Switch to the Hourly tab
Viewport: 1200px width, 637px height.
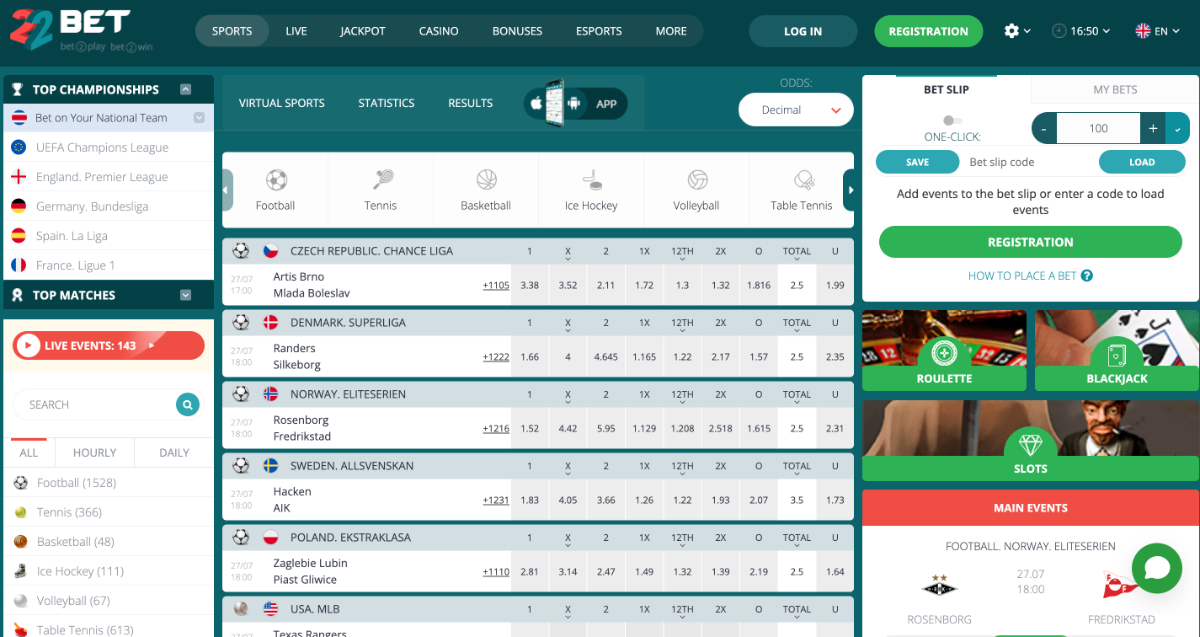coord(95,452)
